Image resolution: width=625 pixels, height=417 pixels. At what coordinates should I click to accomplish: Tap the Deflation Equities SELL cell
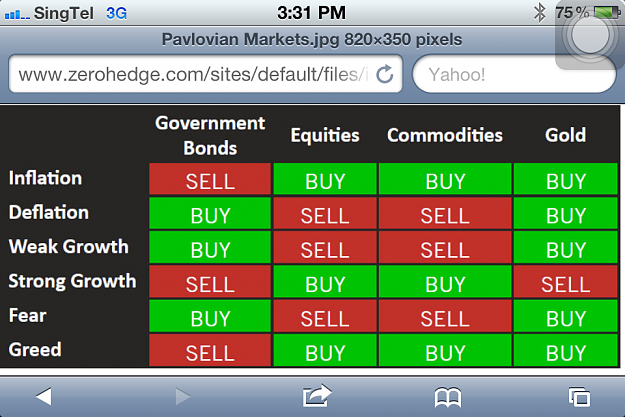325,213
